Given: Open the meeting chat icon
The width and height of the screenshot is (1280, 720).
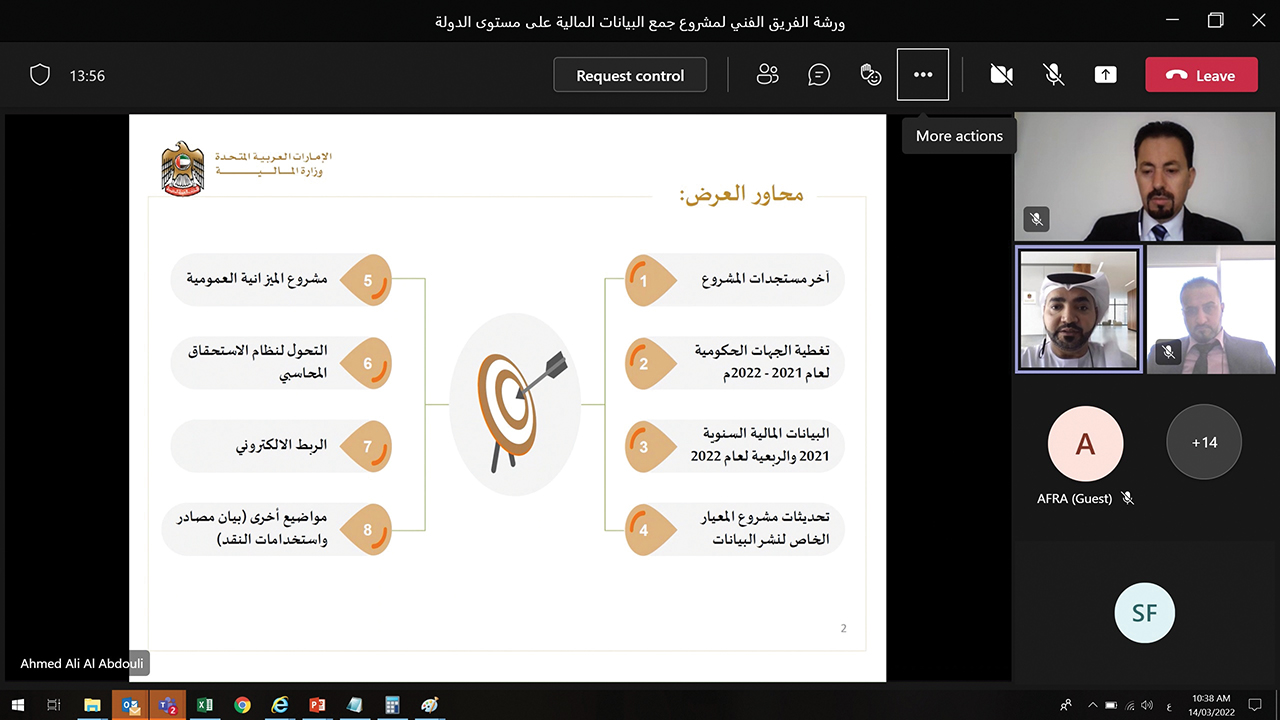Looking at the screenshot, I should coord(819,75).
